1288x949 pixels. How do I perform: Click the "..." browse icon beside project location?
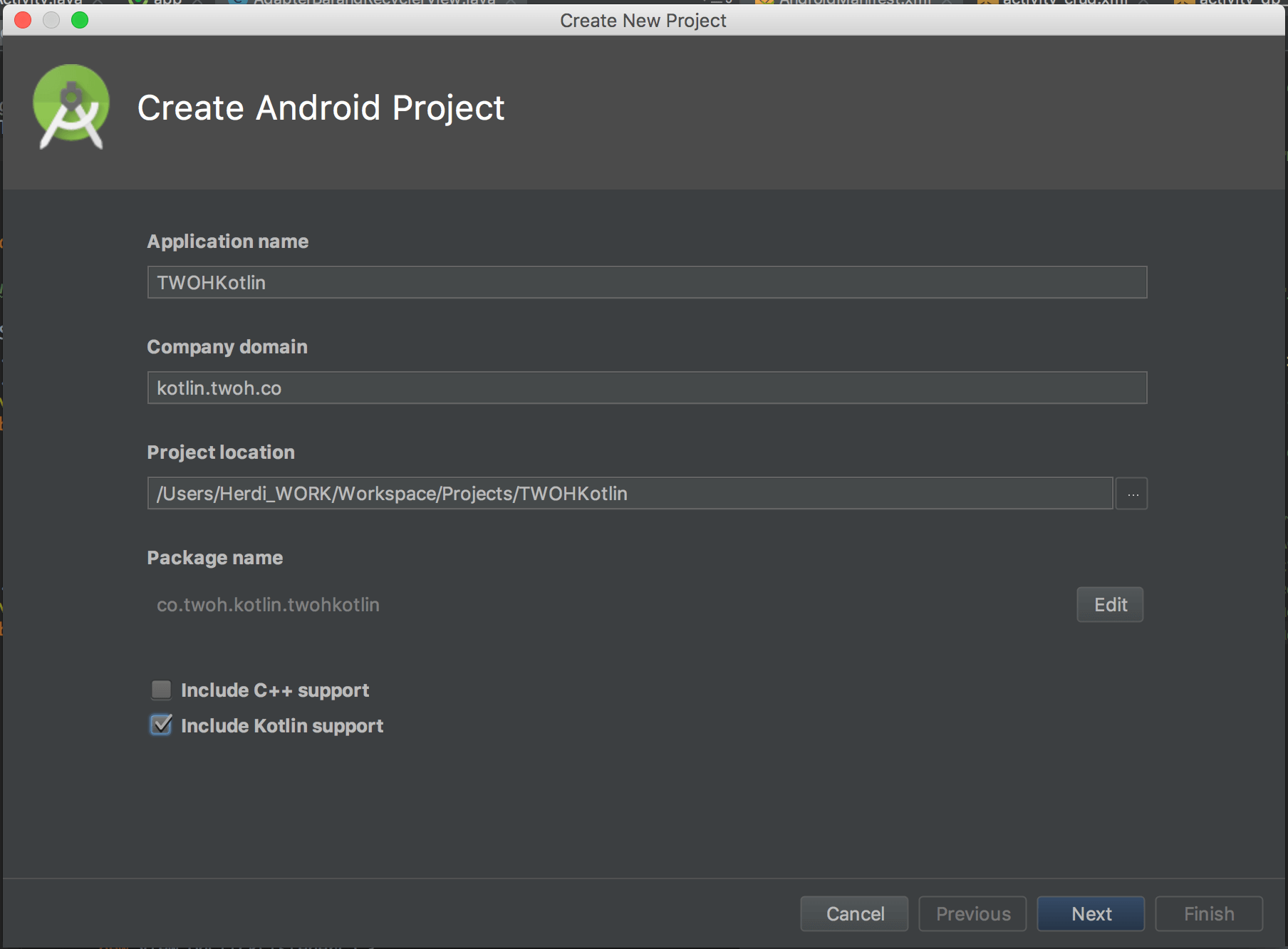tap(1131, 493)
